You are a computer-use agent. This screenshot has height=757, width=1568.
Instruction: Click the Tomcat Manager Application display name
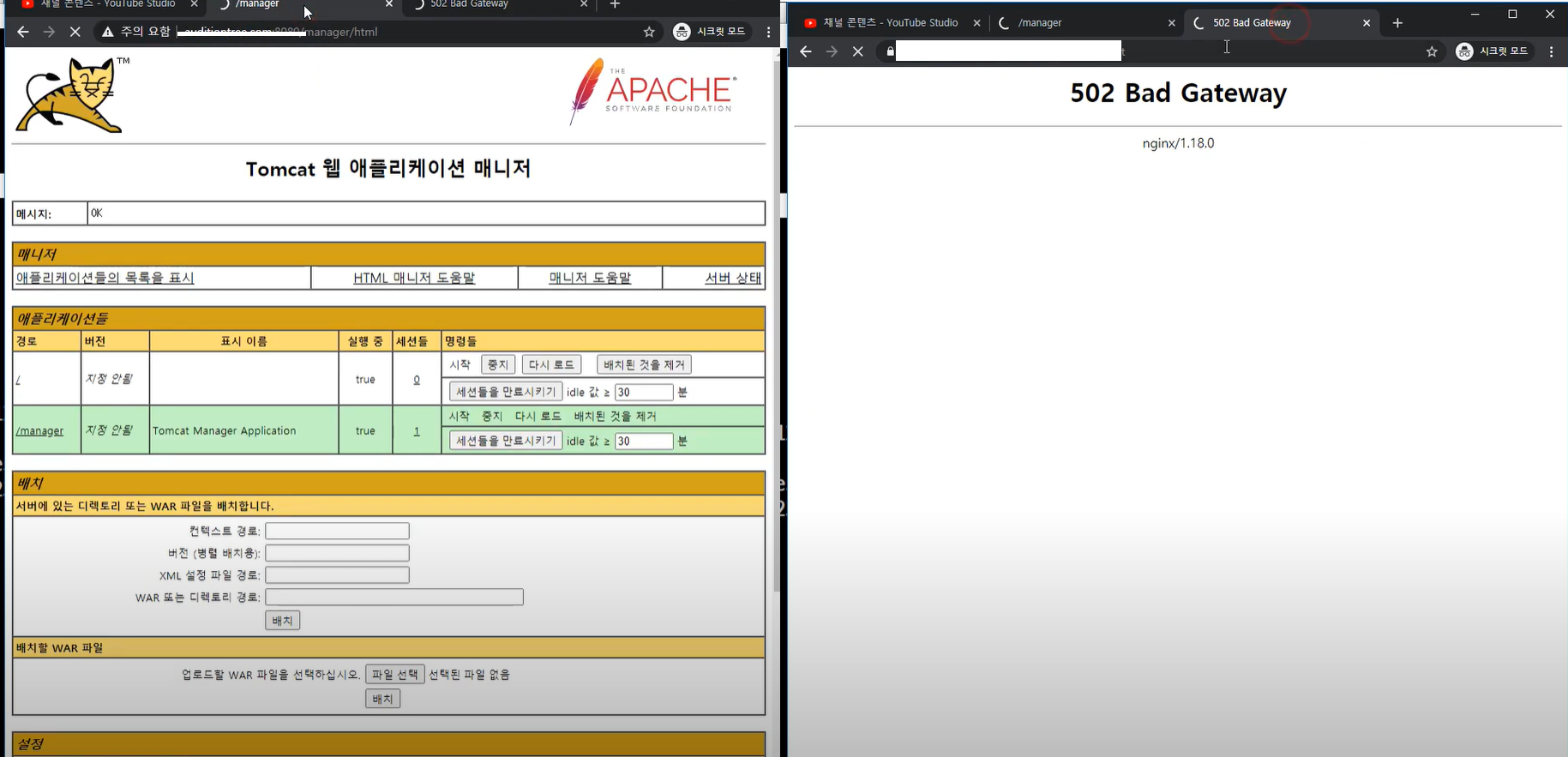225,430
